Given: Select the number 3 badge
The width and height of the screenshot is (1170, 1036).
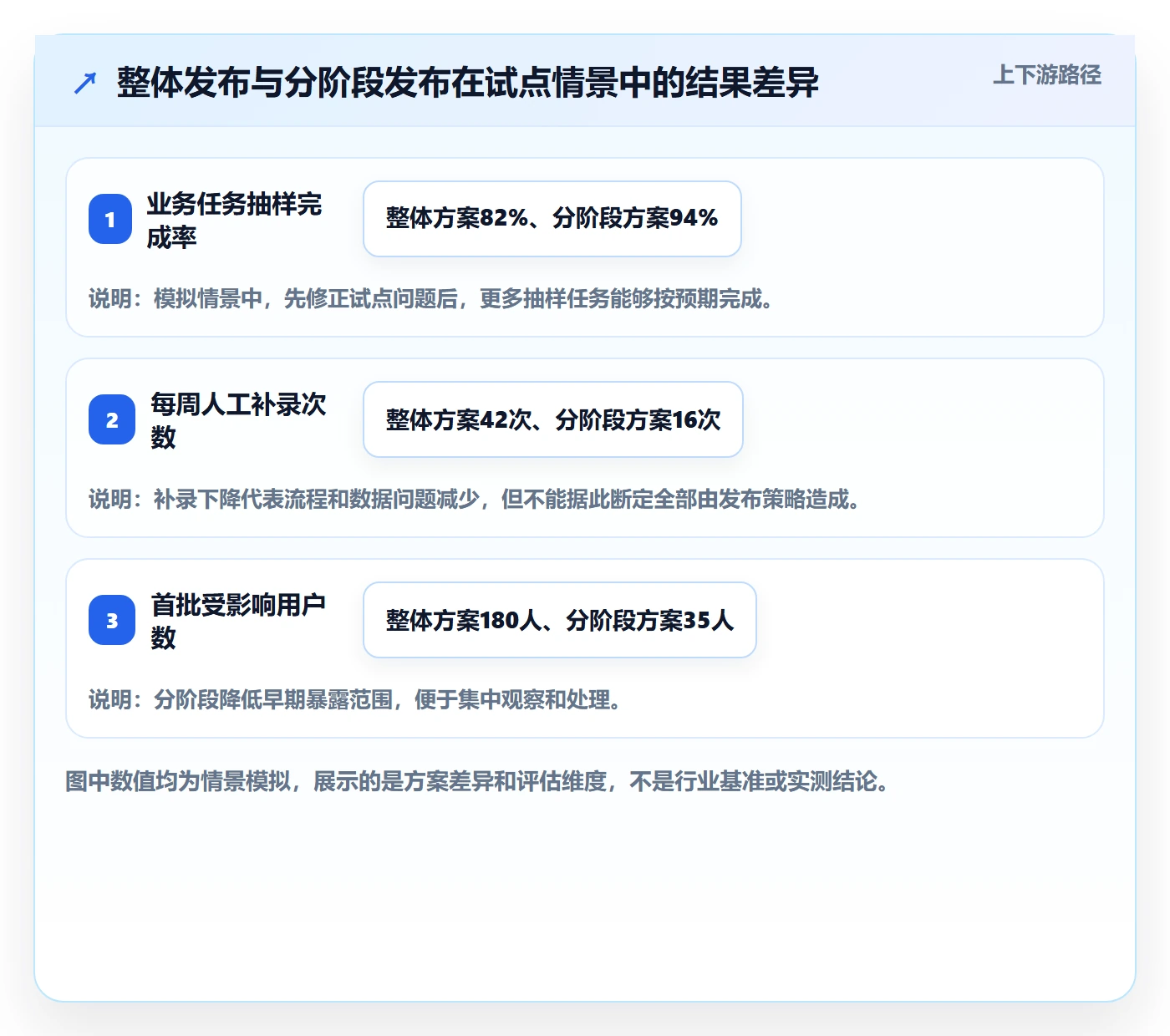Looking at the screenshot, I should tap(112, 620).
